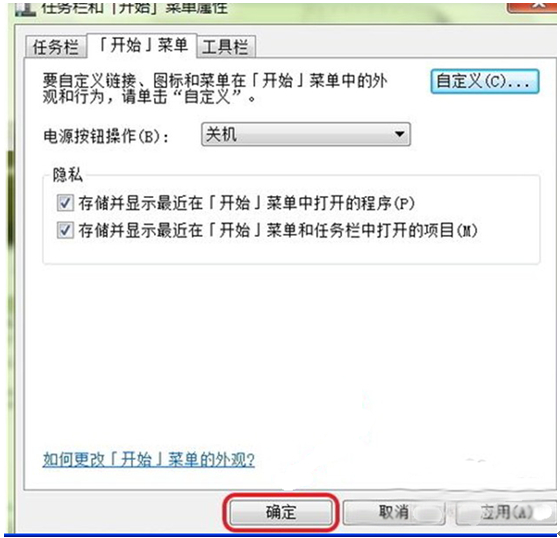Viewport: 560px width, 538px height.
Task: Click the 隐私 group box label
Action: coord(68,175)
